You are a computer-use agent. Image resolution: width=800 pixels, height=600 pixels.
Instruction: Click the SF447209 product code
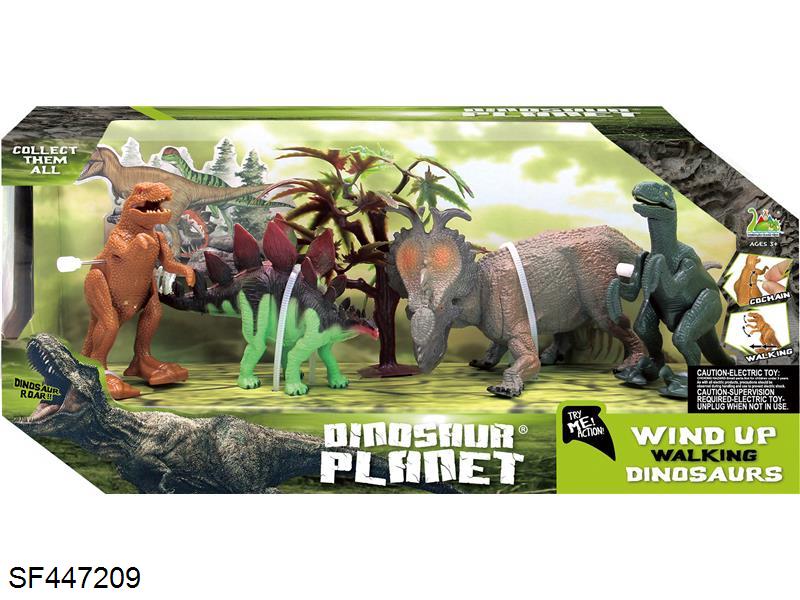click(74, 578)
